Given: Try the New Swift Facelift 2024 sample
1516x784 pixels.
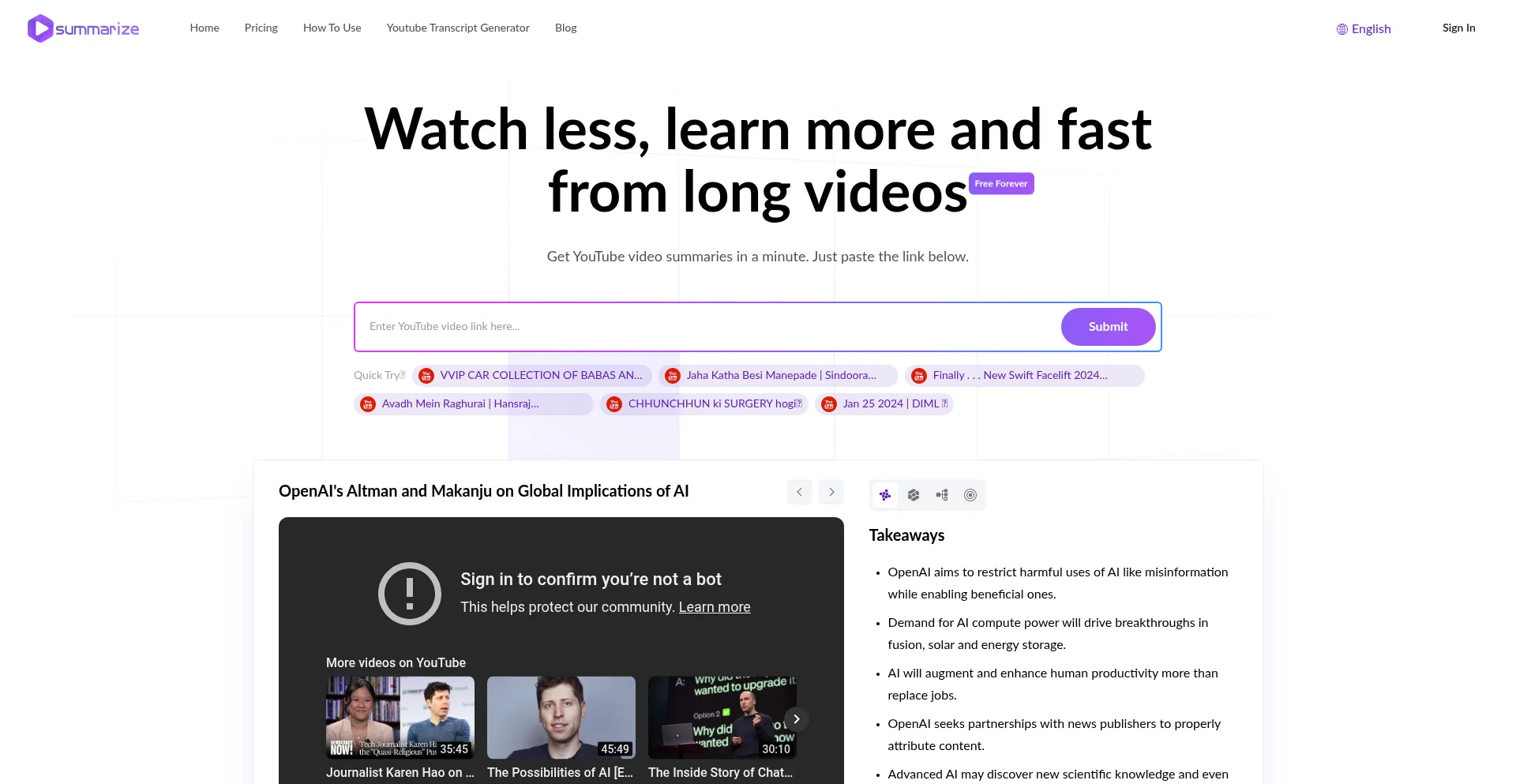Looking at the screenshot, I should (x=1025, y=375).
